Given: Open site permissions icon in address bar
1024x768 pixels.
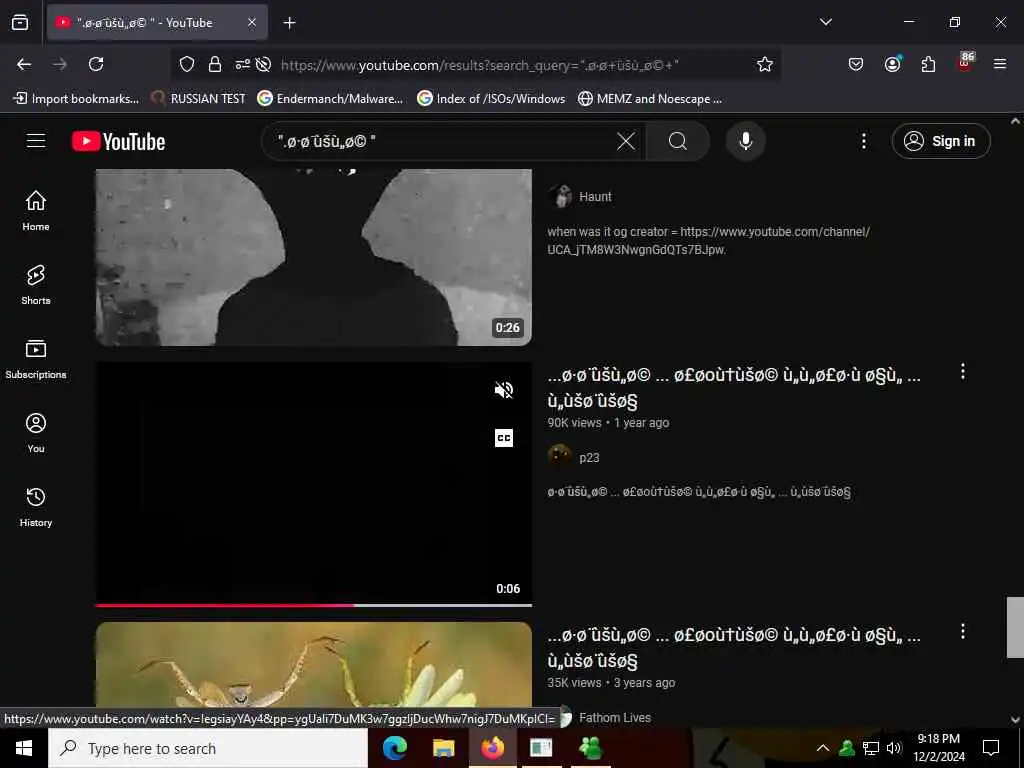Looking at the screenshot, I should coord(242,64).
